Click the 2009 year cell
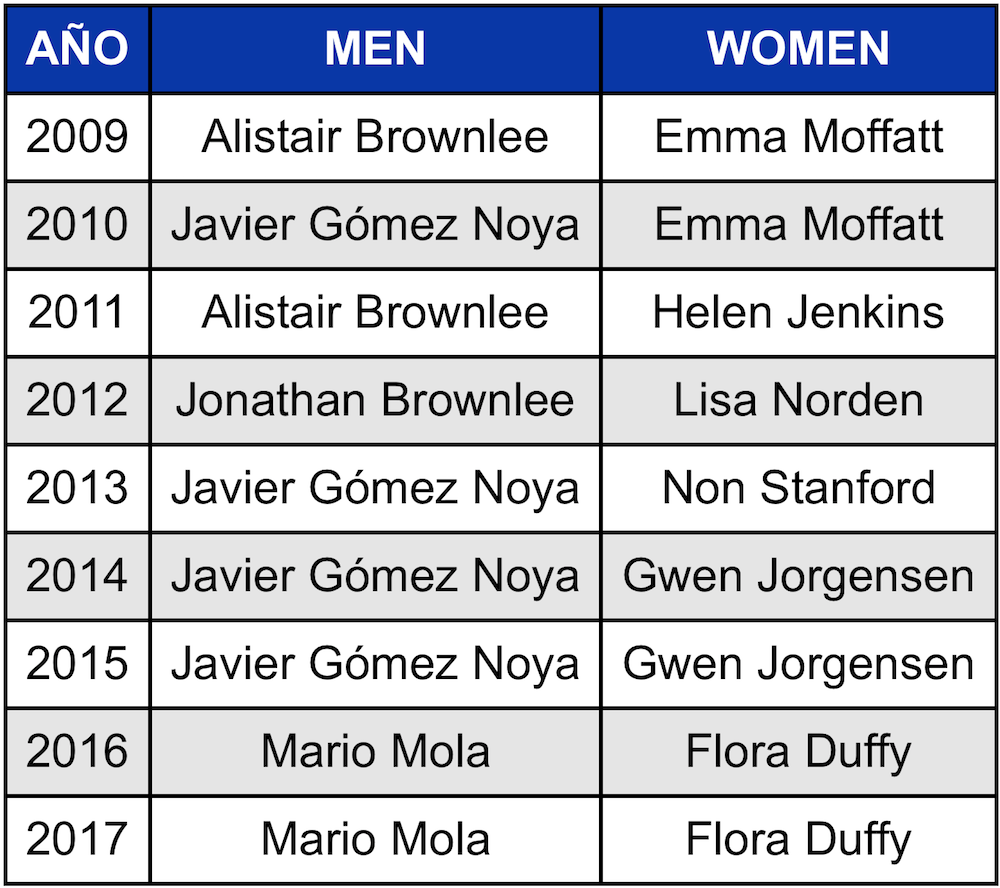Viewport: 1000px width, 888px height. 77,137
